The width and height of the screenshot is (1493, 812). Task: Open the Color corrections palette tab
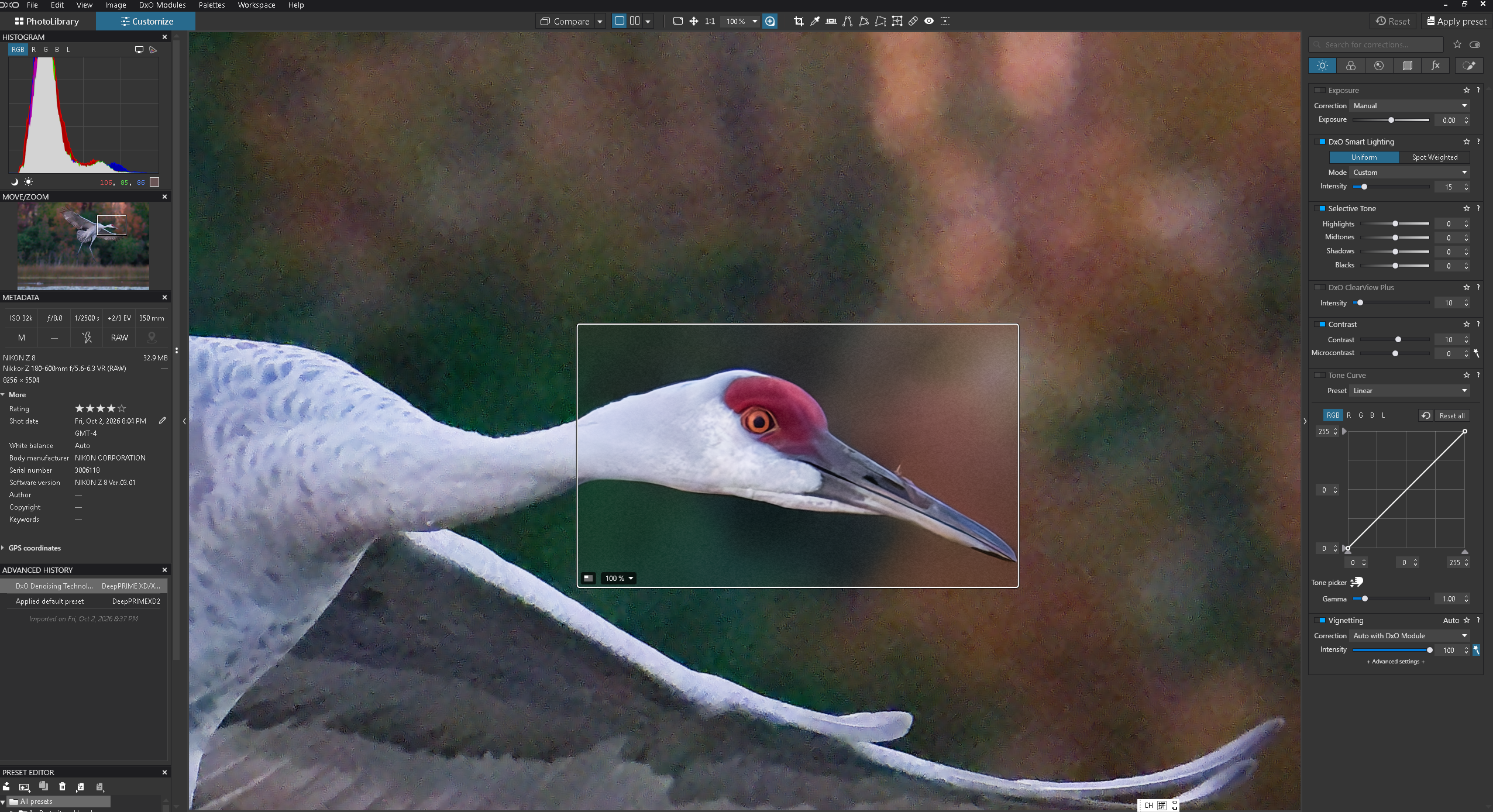(1351, 66)
